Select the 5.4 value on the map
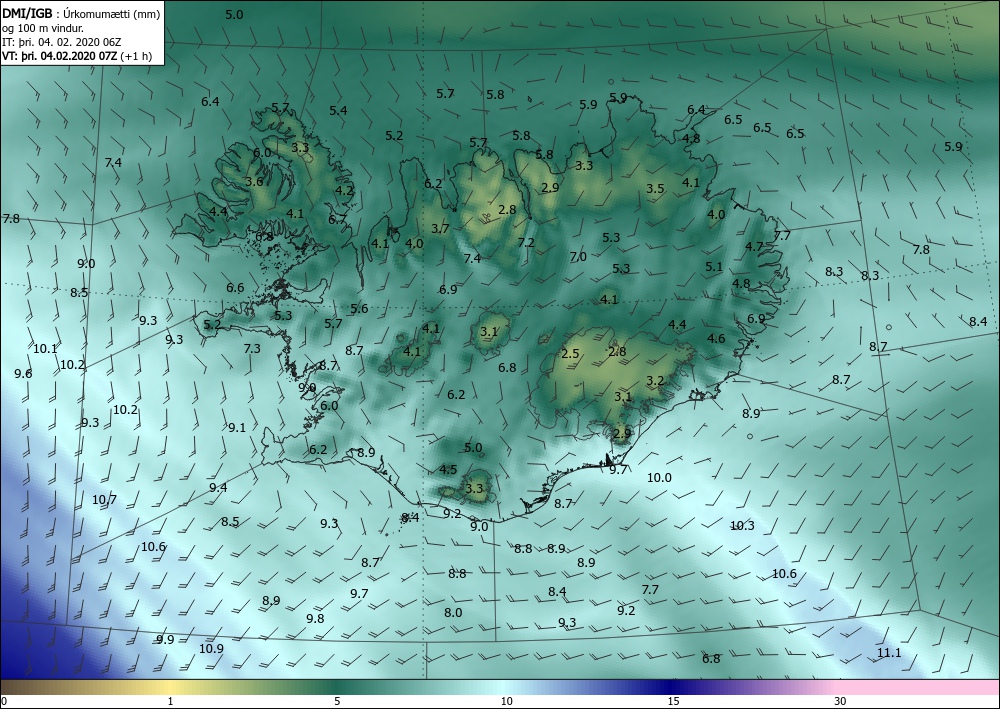Image resolution: width=1000 pixels, height=709 pixels. [x=338, y=110]
